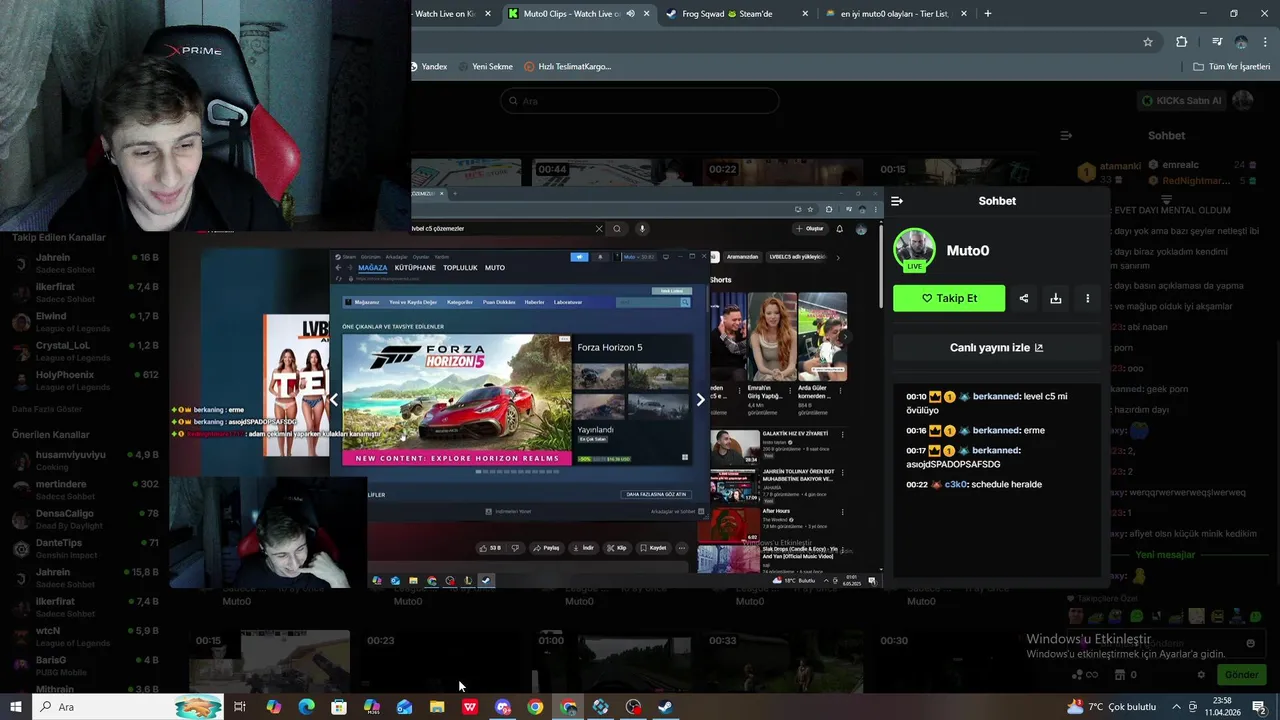
Task: Open the WPS Office taskbar icon
Action: click(470, 707)
